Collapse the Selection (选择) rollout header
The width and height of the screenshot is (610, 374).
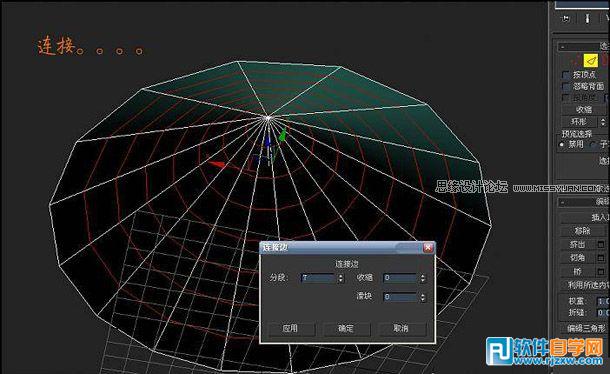[583, 47]
